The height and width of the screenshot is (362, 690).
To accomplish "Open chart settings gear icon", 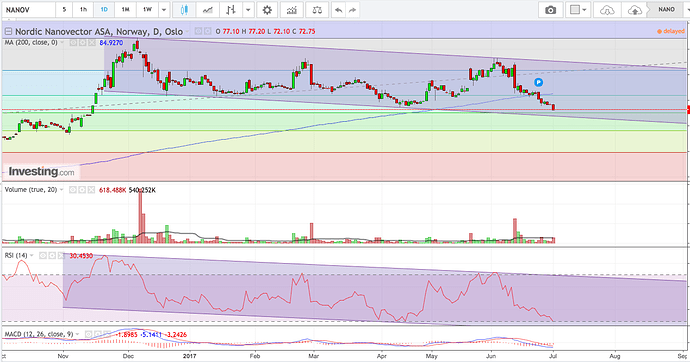I will pyautogui.click(x=267, y=10).
